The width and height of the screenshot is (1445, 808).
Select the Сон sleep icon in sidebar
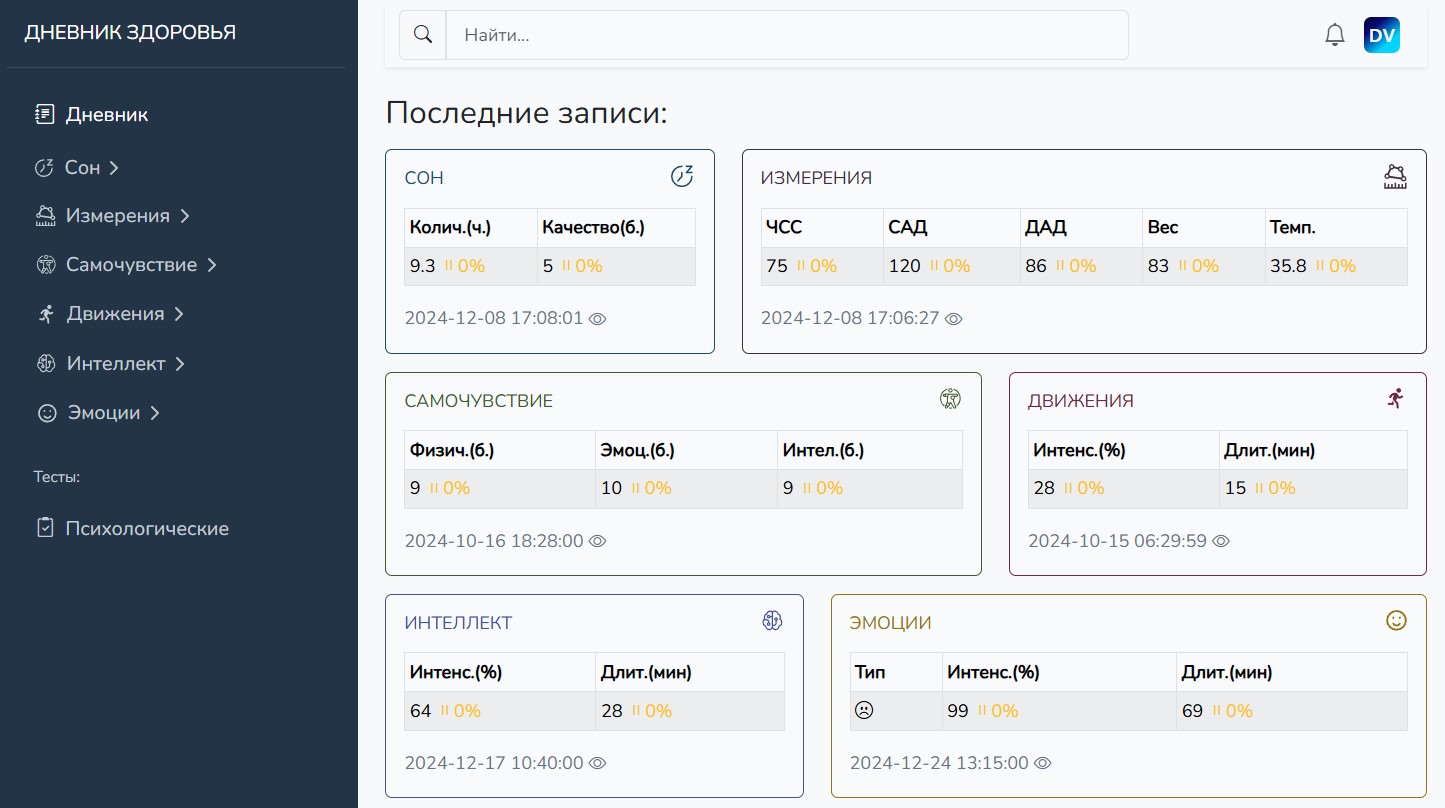[44, 167]
